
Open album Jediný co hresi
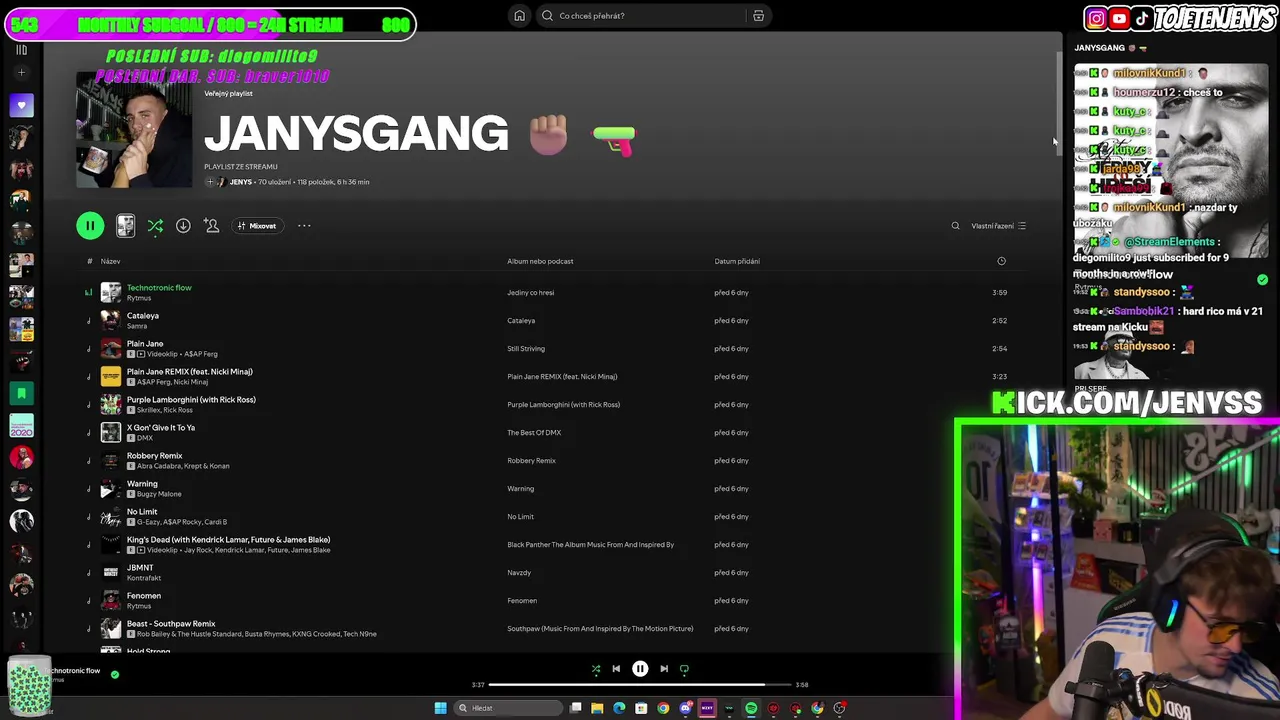coord(530,293)
